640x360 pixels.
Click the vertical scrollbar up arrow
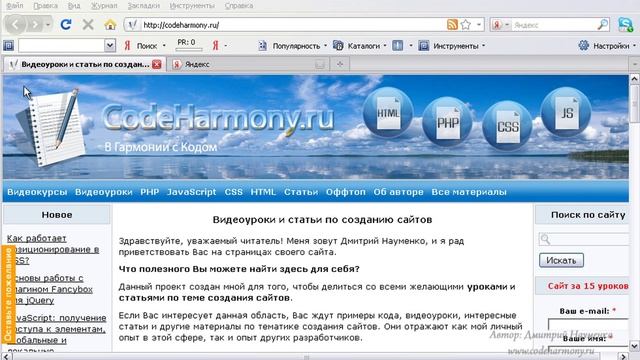click(x=634, y=78)
